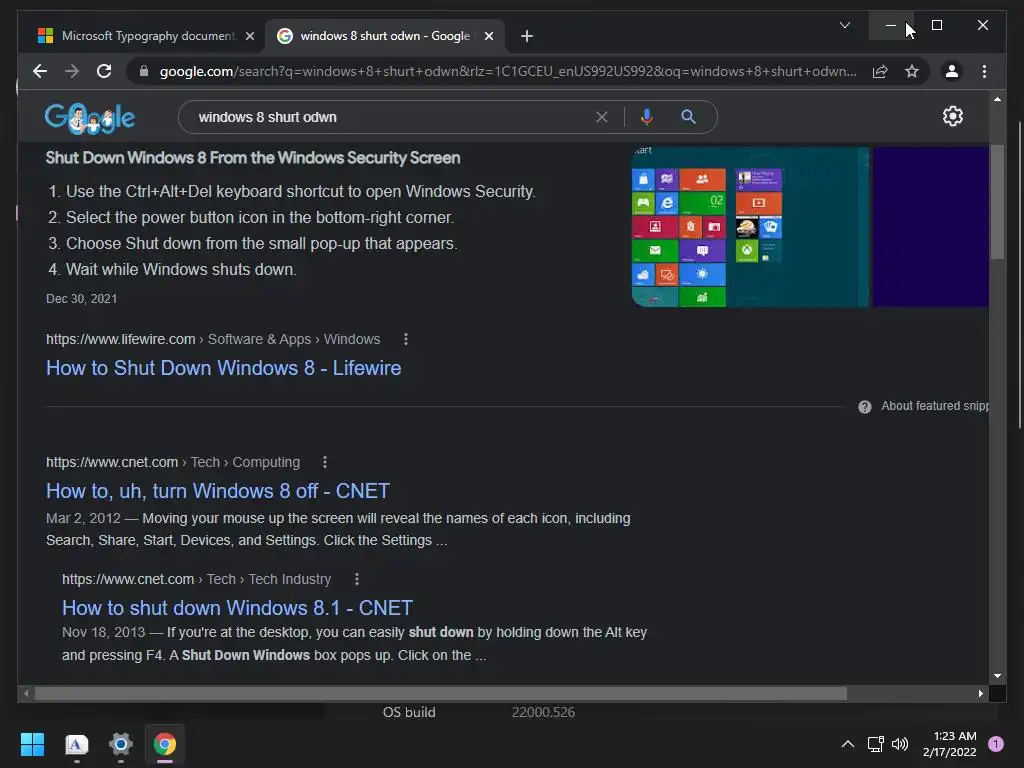Click into the Google search field
The image size is (1024, 768).
click(392, 117)
